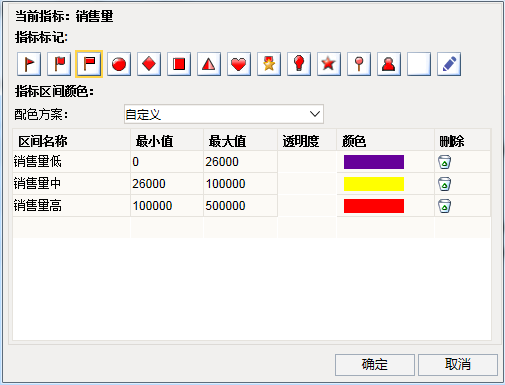The height and width of the screenshot is (385, 505).
Task: Select the red person marker
Action: (x=389, y=64)
